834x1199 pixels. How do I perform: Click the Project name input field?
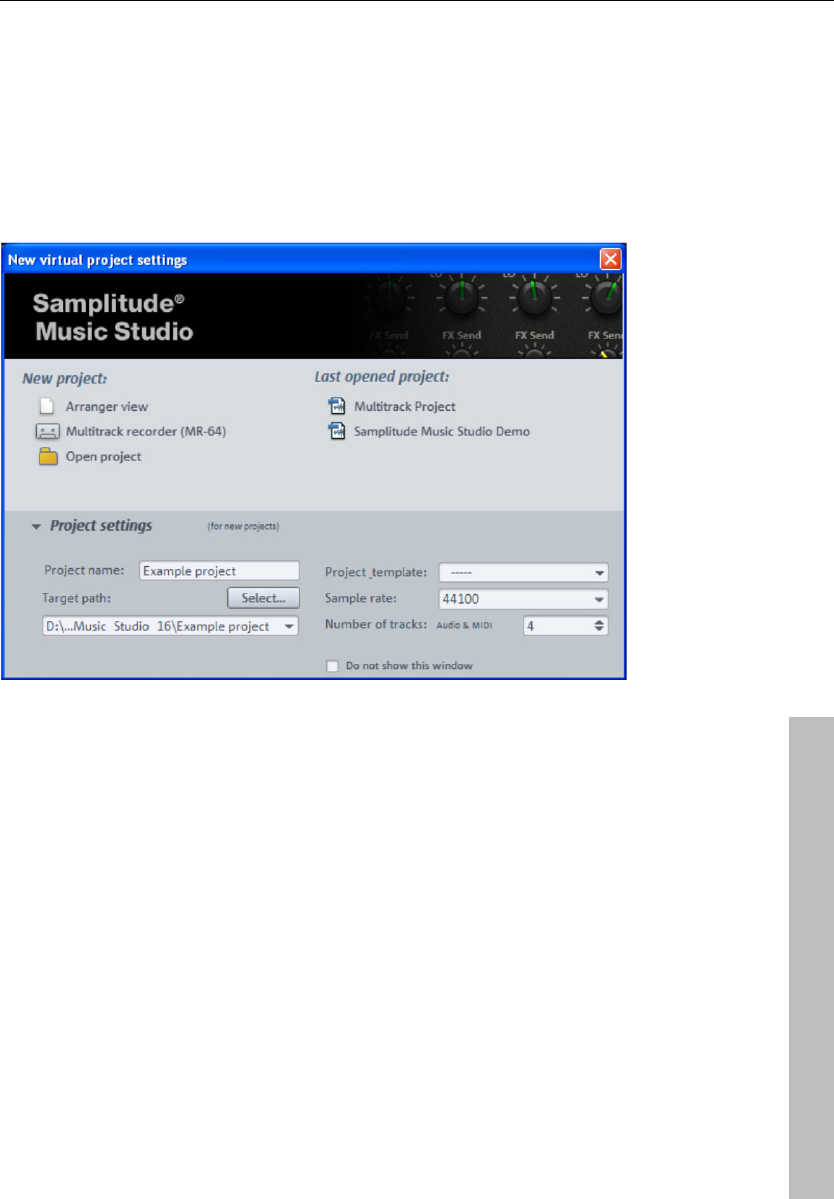[x=219, y=571]
